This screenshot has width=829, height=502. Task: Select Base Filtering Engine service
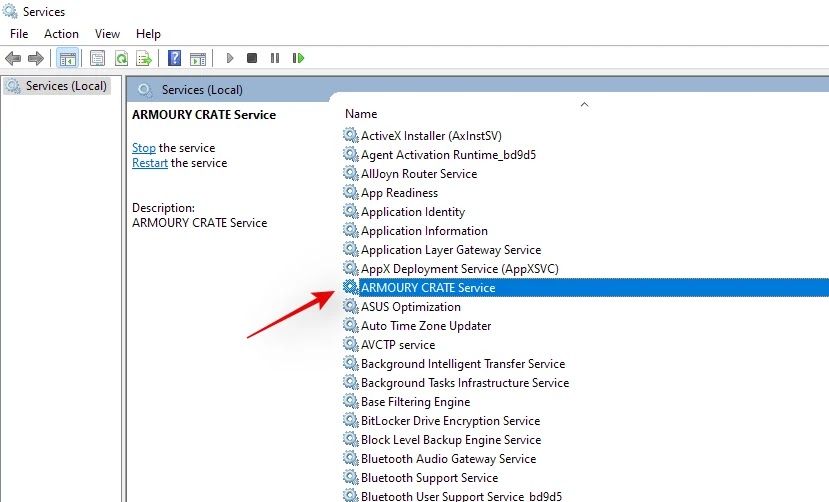click(415, 402)
